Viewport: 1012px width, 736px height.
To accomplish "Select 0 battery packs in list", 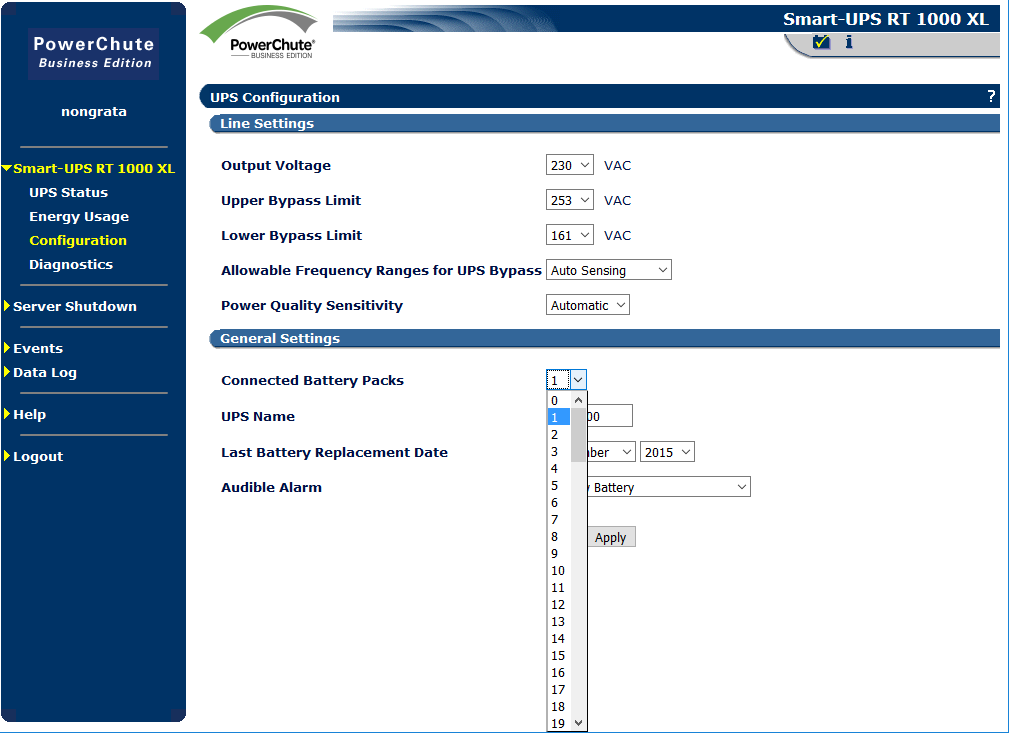I will click(559, 400).
